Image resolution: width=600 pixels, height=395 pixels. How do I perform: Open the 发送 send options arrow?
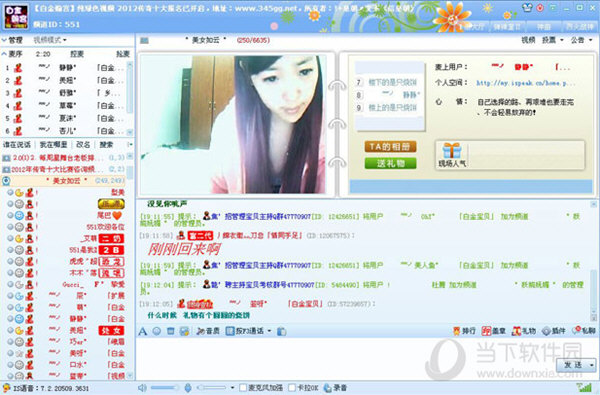click(592, 365)
